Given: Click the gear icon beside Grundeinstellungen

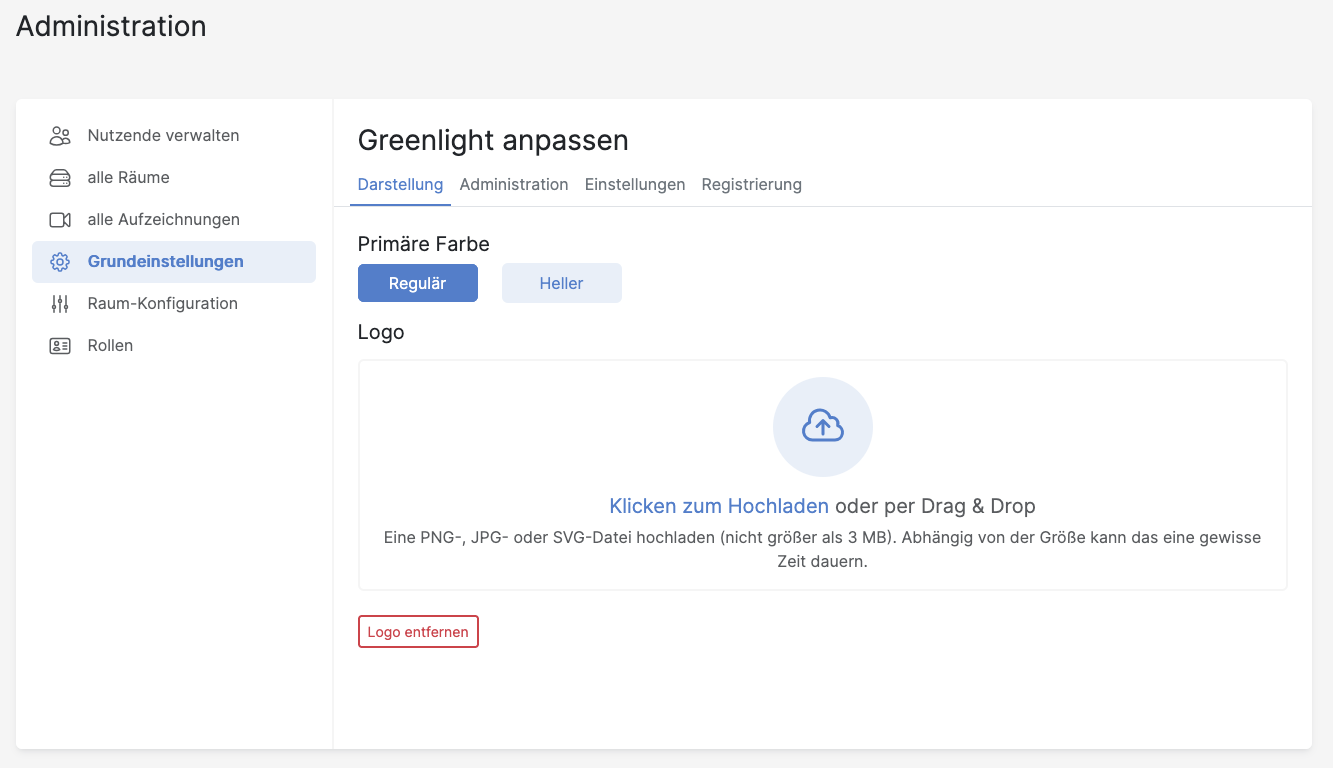Looking at the screenshot, I should 60,262.
